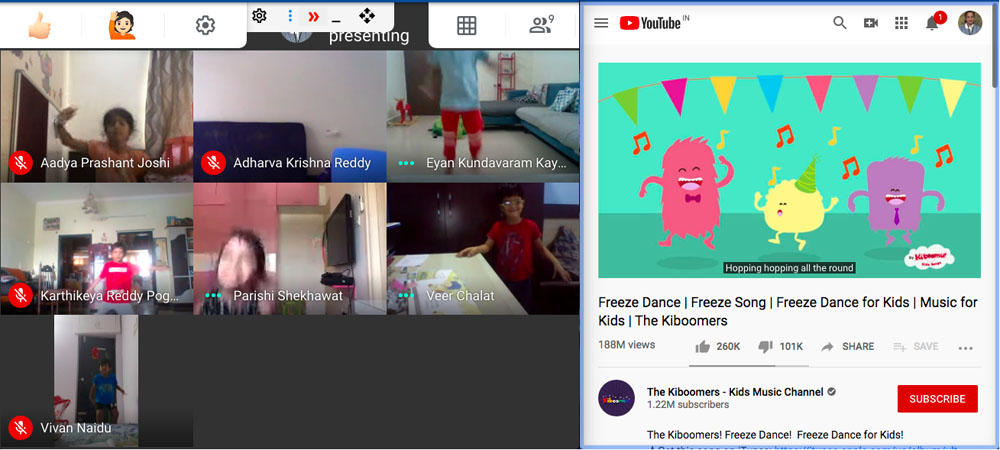
Task: Click the muted mic on Aadya Prashant Joshi
Action: (20, 163)
